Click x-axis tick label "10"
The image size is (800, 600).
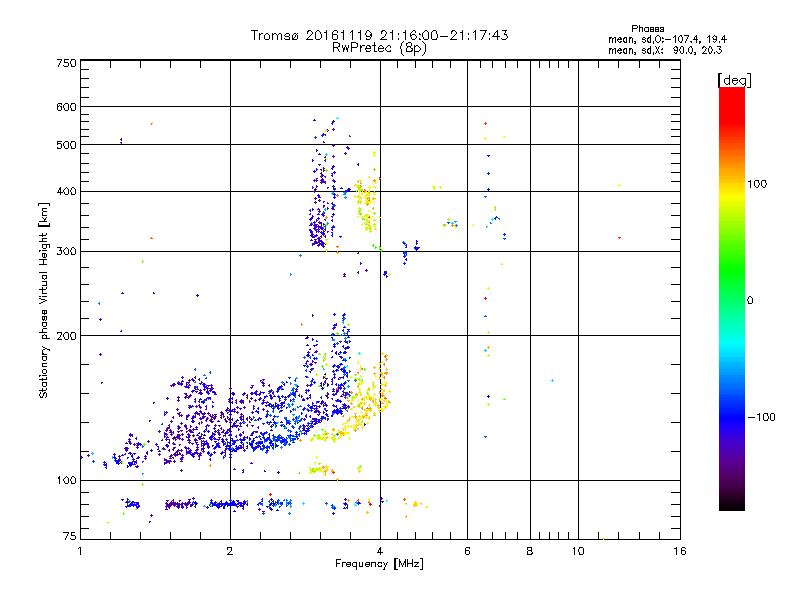[x=578, y=551]
